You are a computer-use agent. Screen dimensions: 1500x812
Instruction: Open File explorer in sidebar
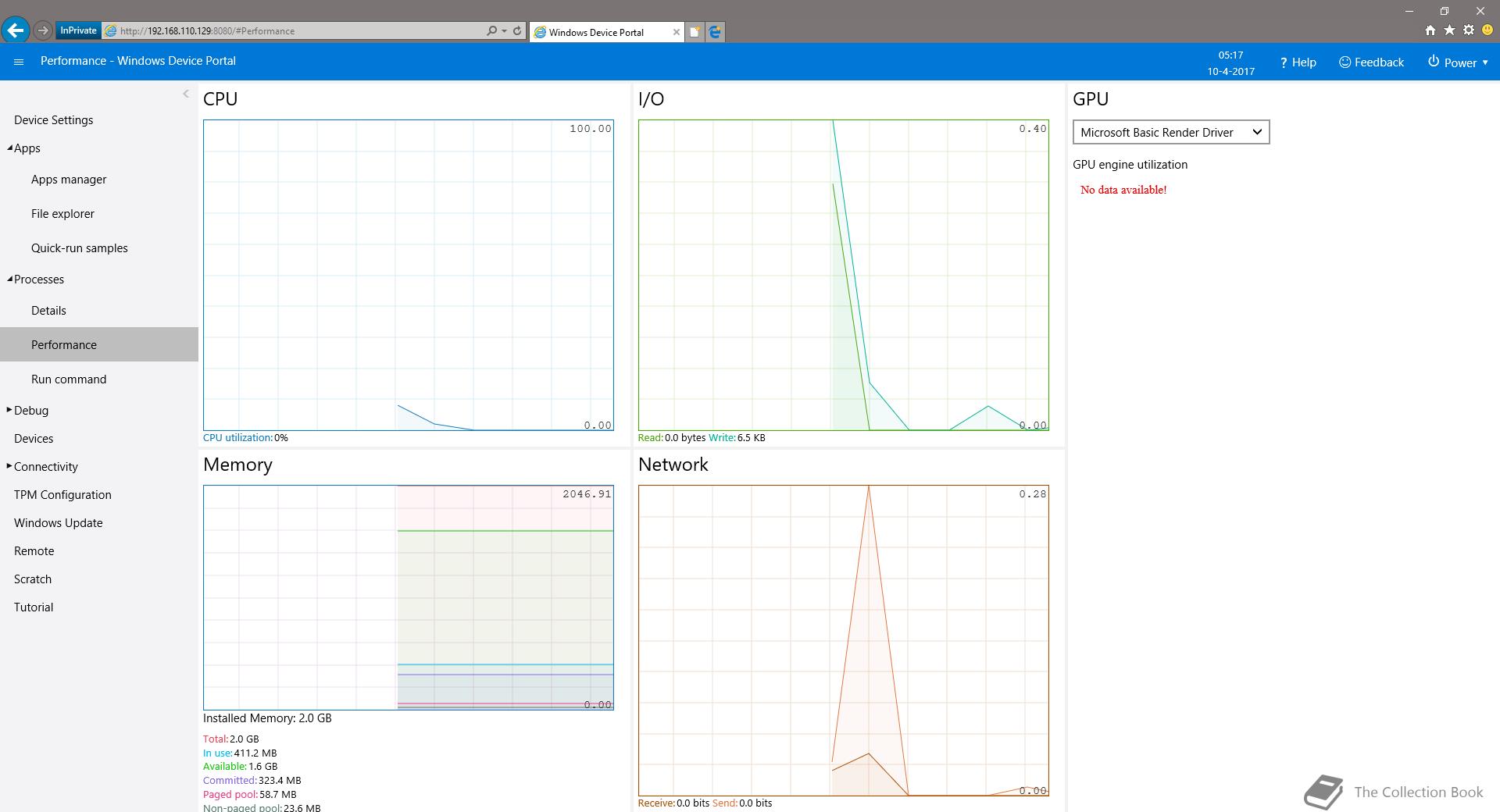tap(62, 213)
